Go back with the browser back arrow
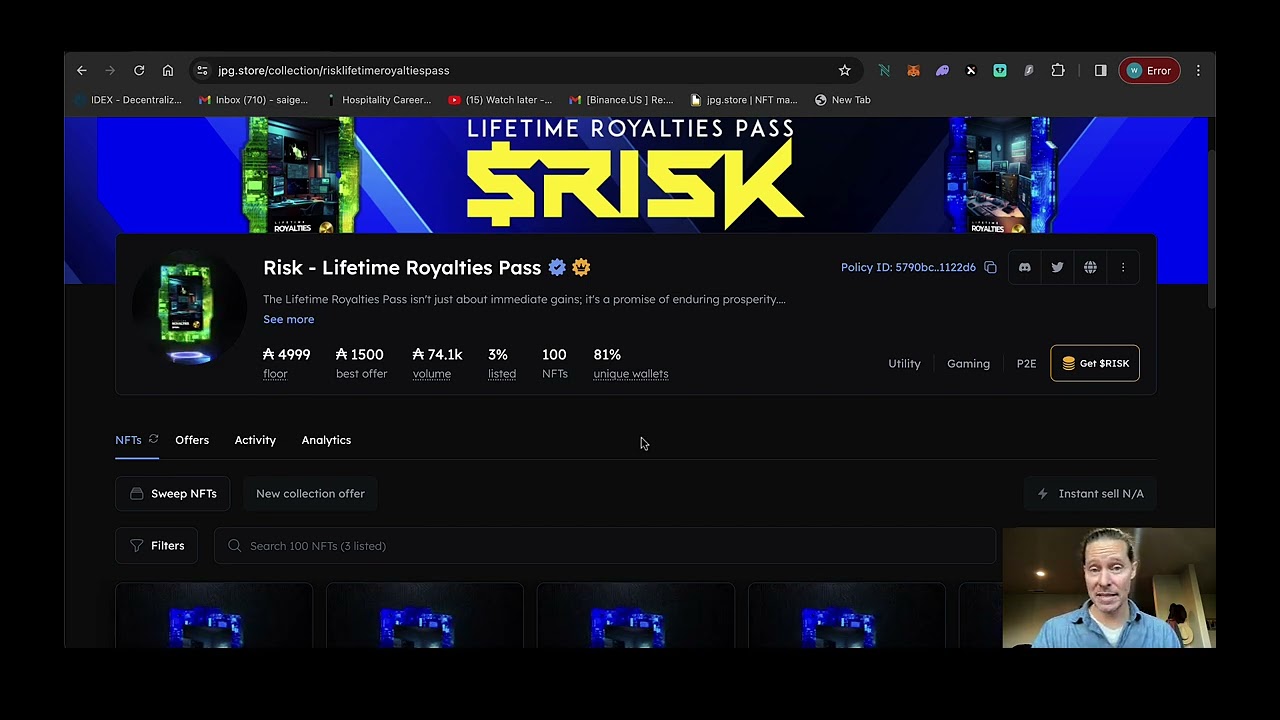The width and height of the screenshot is (1280, 720). pyautogui.click(x=82, y=70)
